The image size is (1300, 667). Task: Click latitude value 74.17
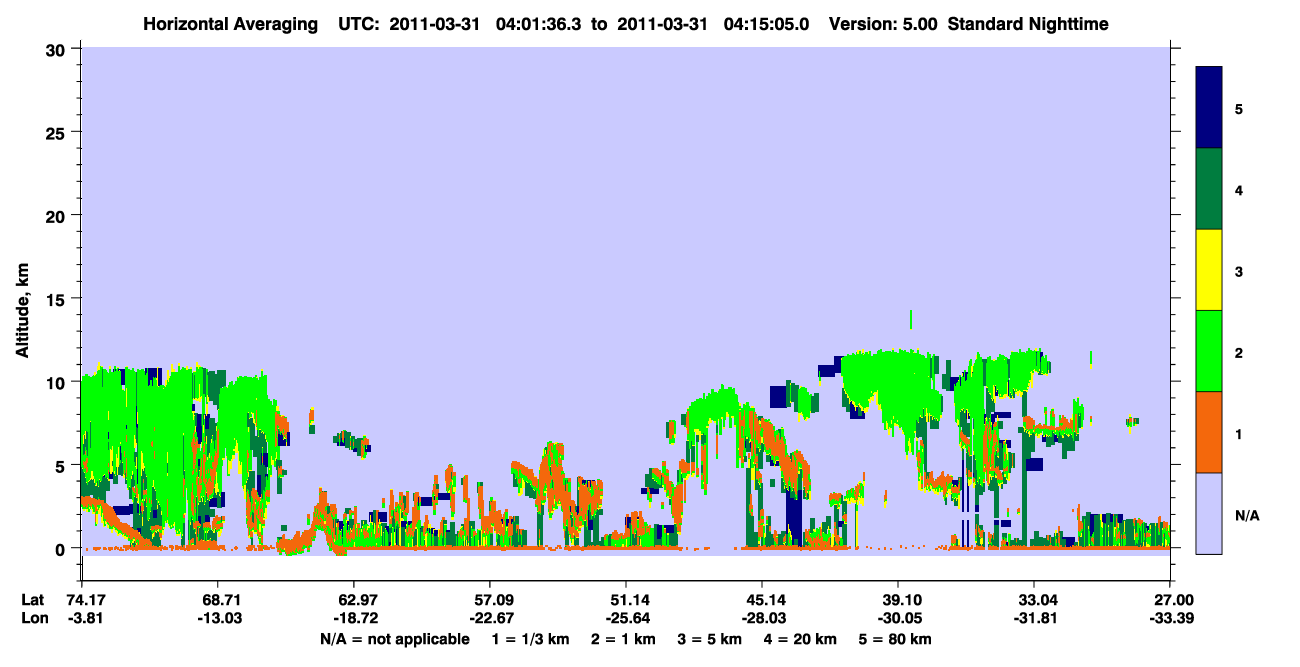85,600
